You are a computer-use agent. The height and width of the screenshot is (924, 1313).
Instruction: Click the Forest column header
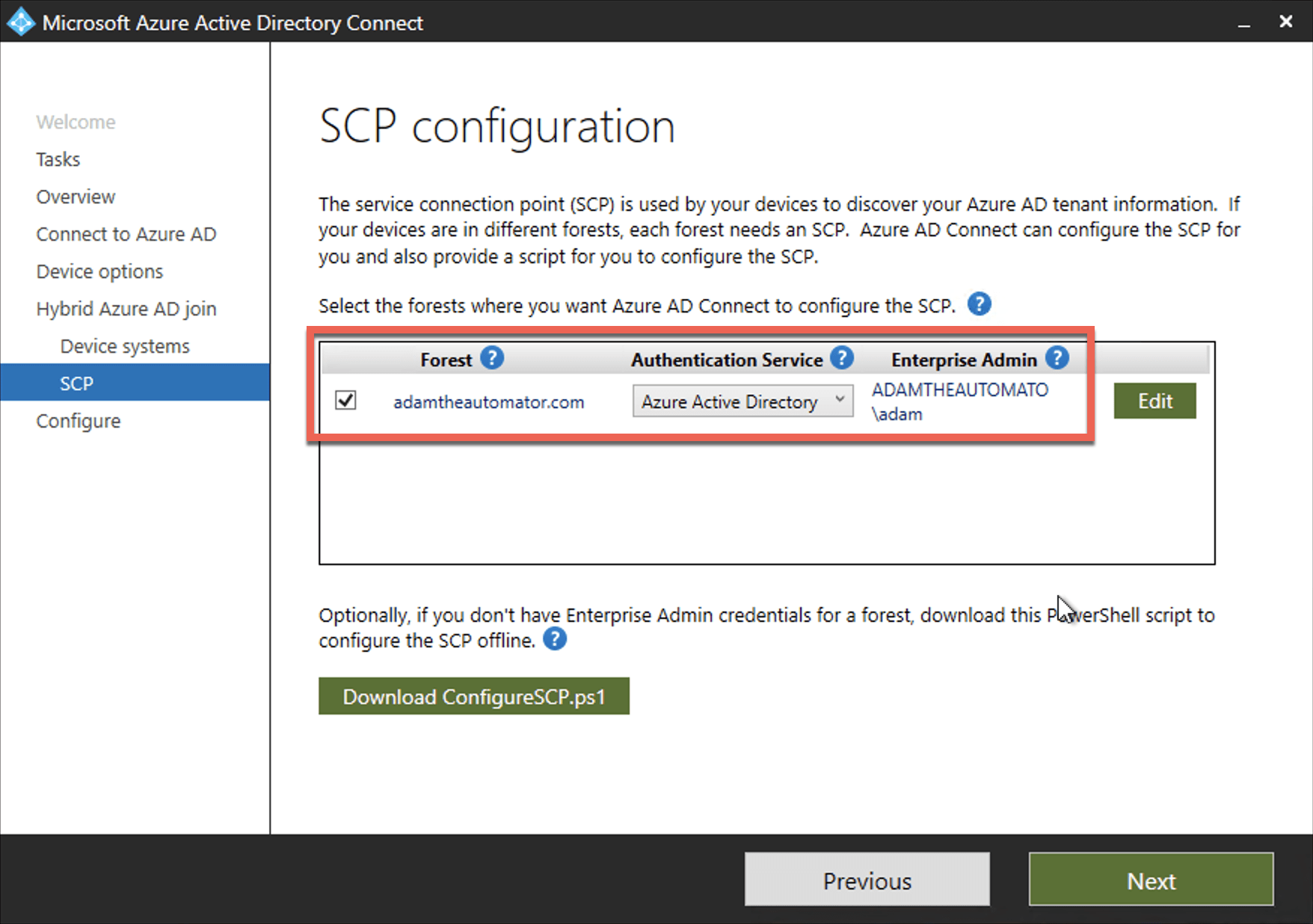446,360
